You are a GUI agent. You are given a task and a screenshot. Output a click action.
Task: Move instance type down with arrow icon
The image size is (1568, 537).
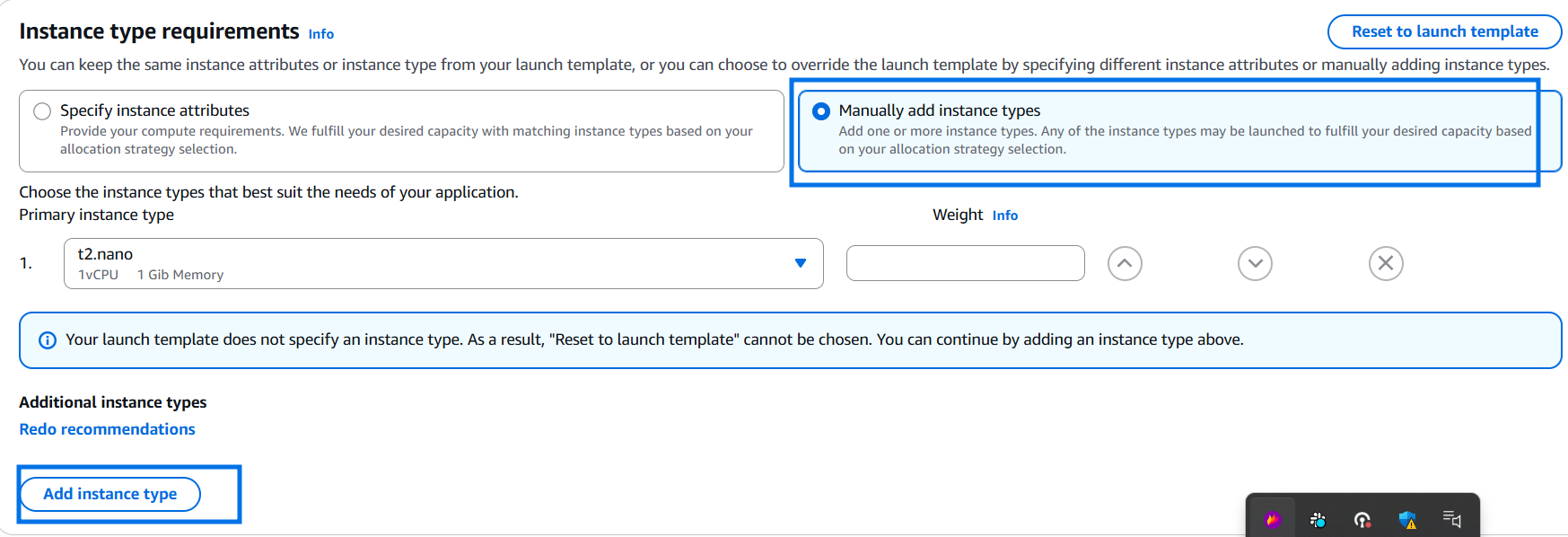[x=1255, y=263]
